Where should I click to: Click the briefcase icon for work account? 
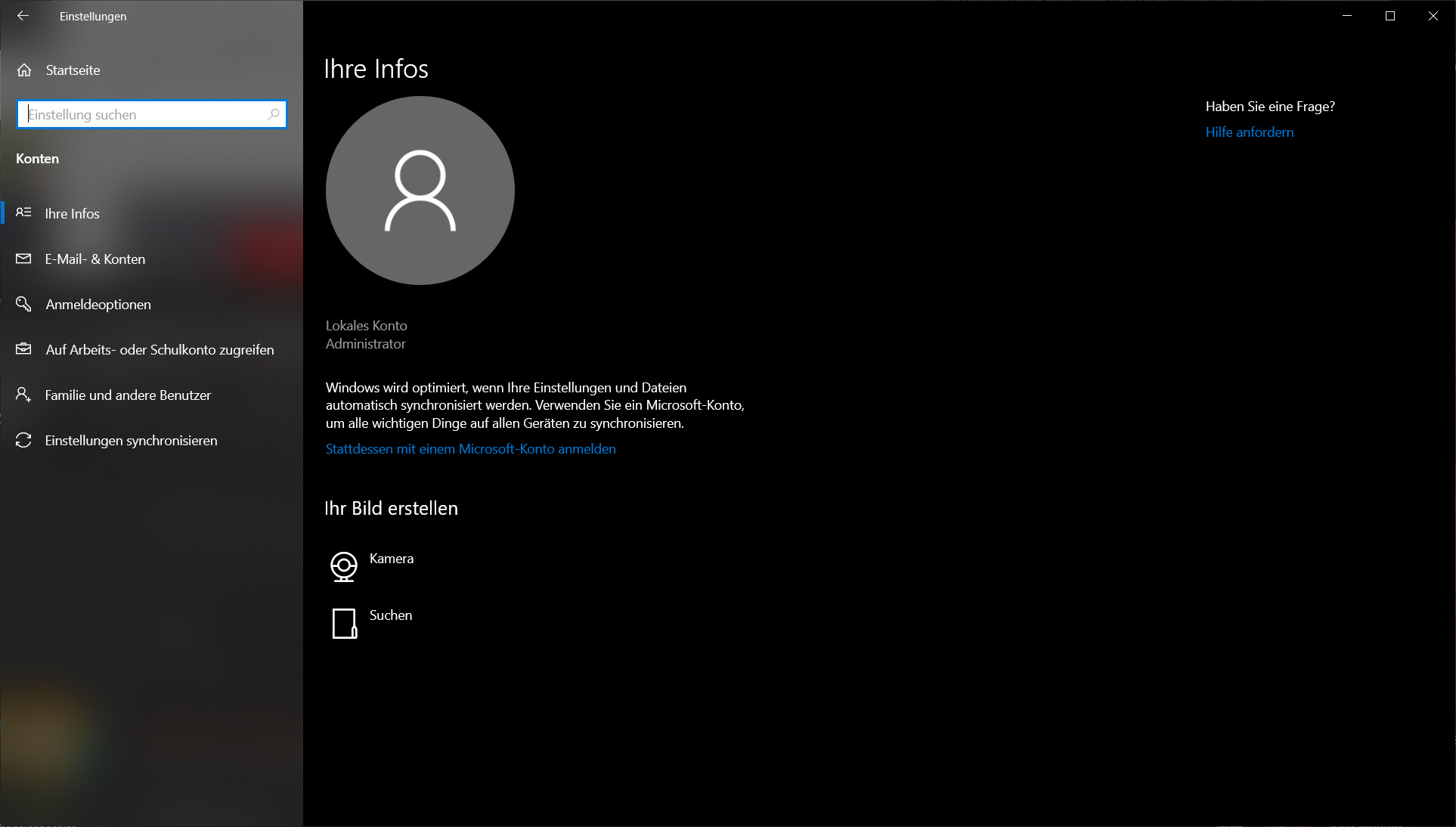[23, 349]
